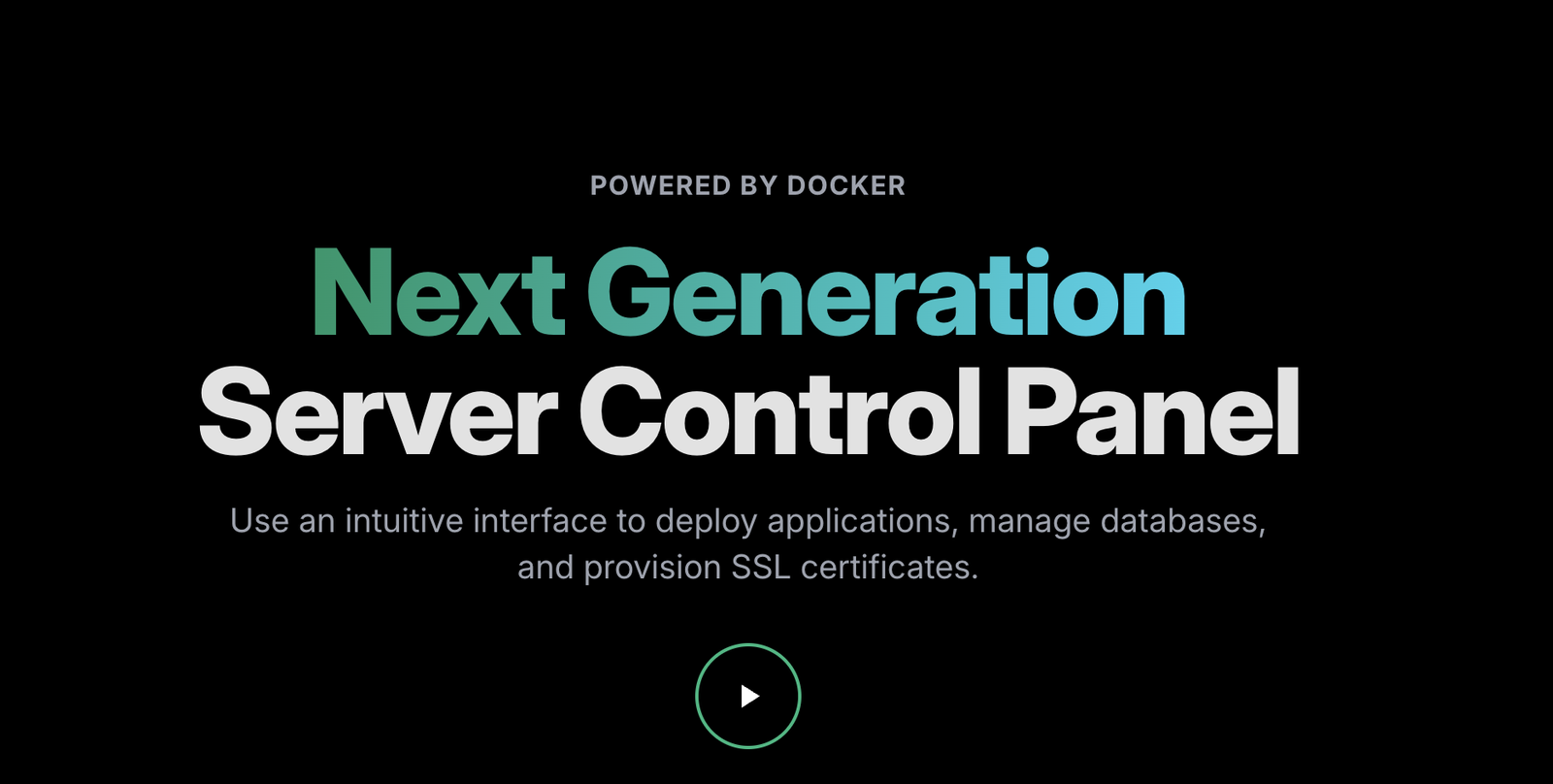The image size is (1553, 784).
Task: Click the word "DOCKER" in the tagline
Action: coord(845,185)
